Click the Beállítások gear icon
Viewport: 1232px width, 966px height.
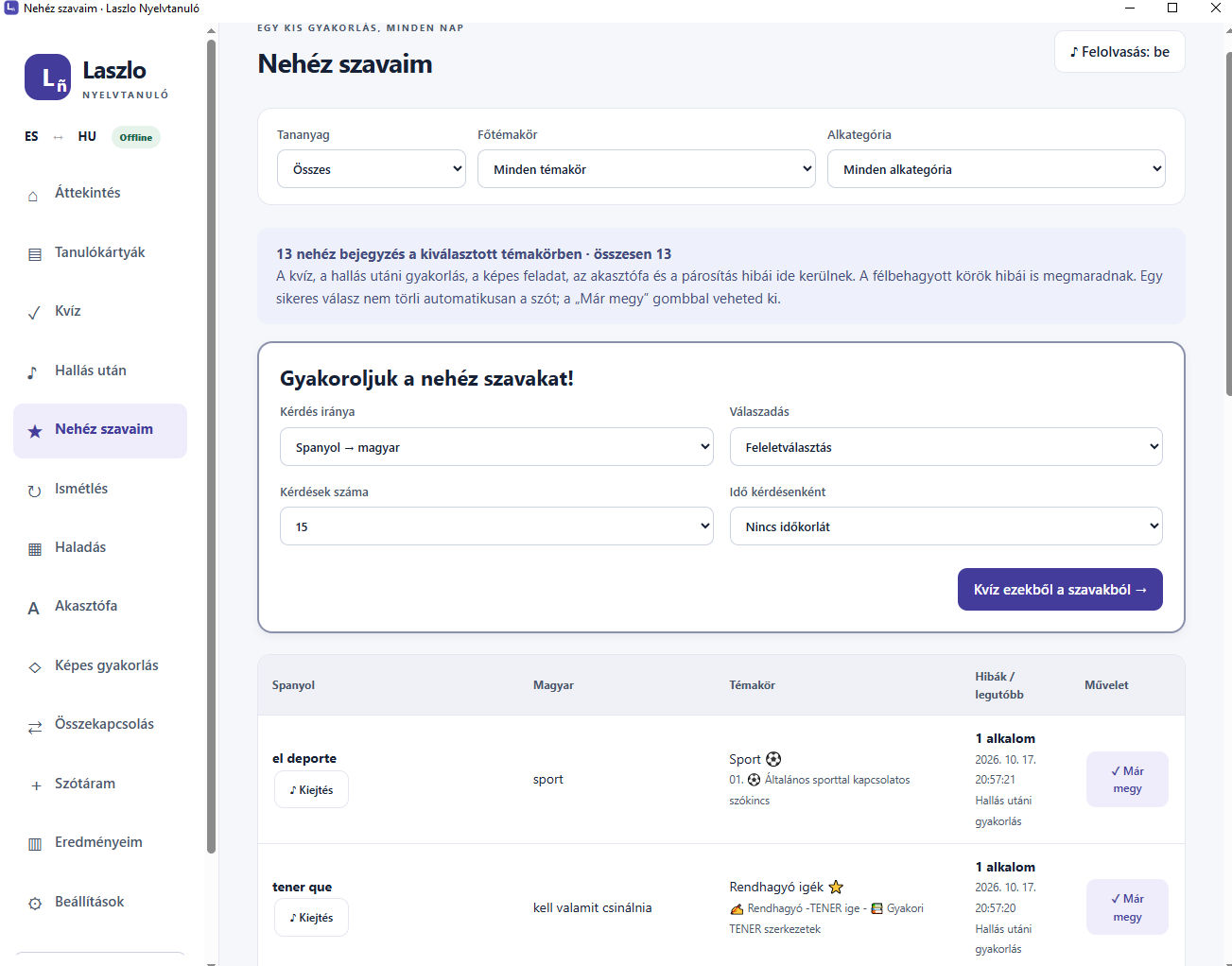(35, 904)
